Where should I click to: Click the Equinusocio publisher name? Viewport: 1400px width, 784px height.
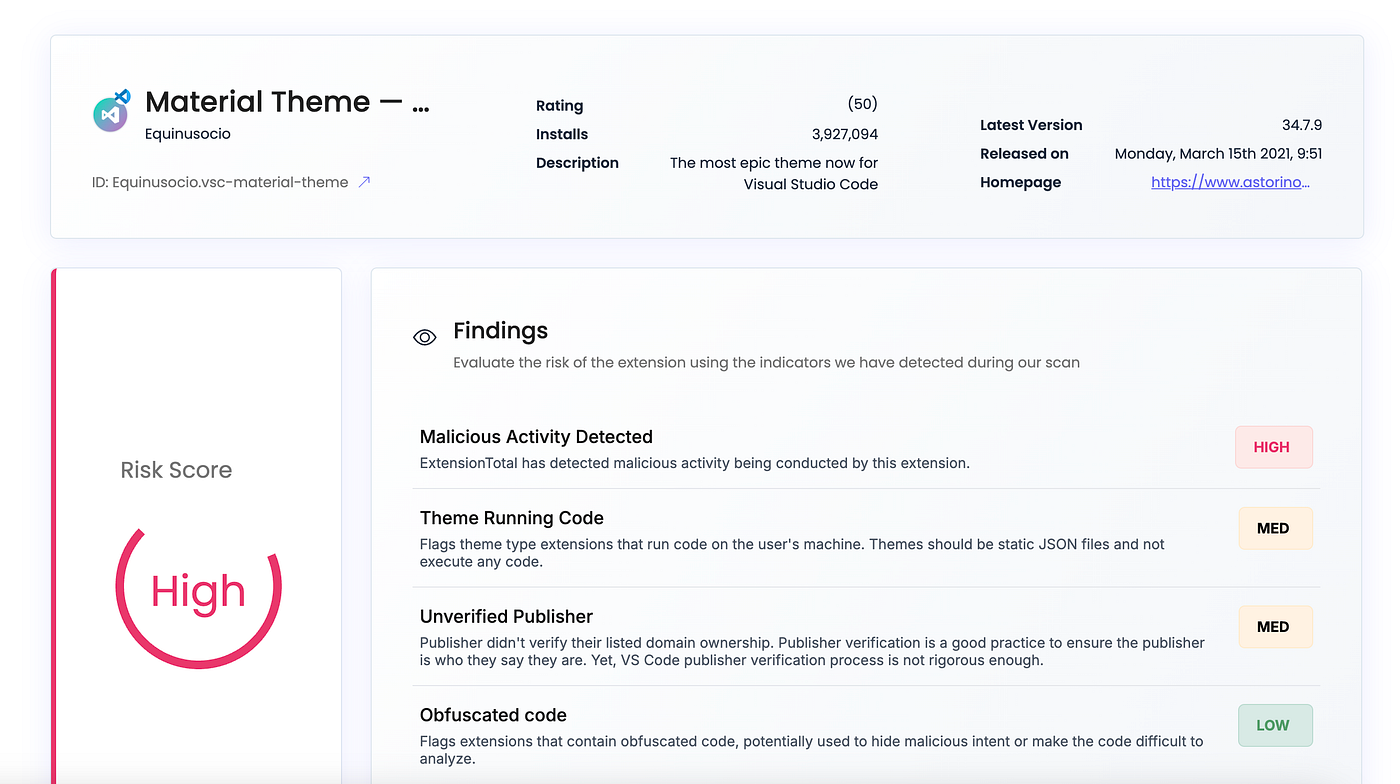point(188,133)
